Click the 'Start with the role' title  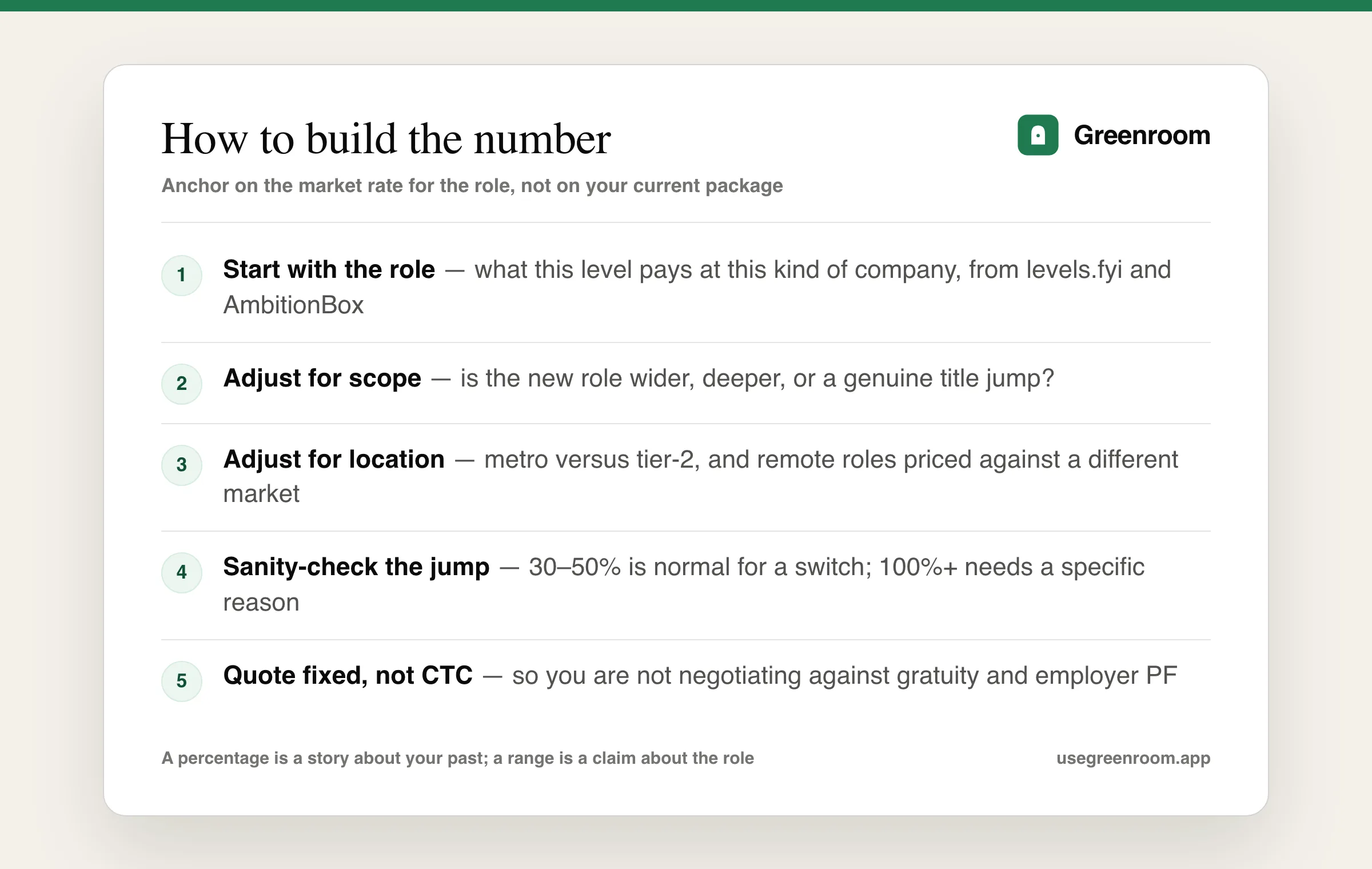pyautogui.click(x=329, y=269)
